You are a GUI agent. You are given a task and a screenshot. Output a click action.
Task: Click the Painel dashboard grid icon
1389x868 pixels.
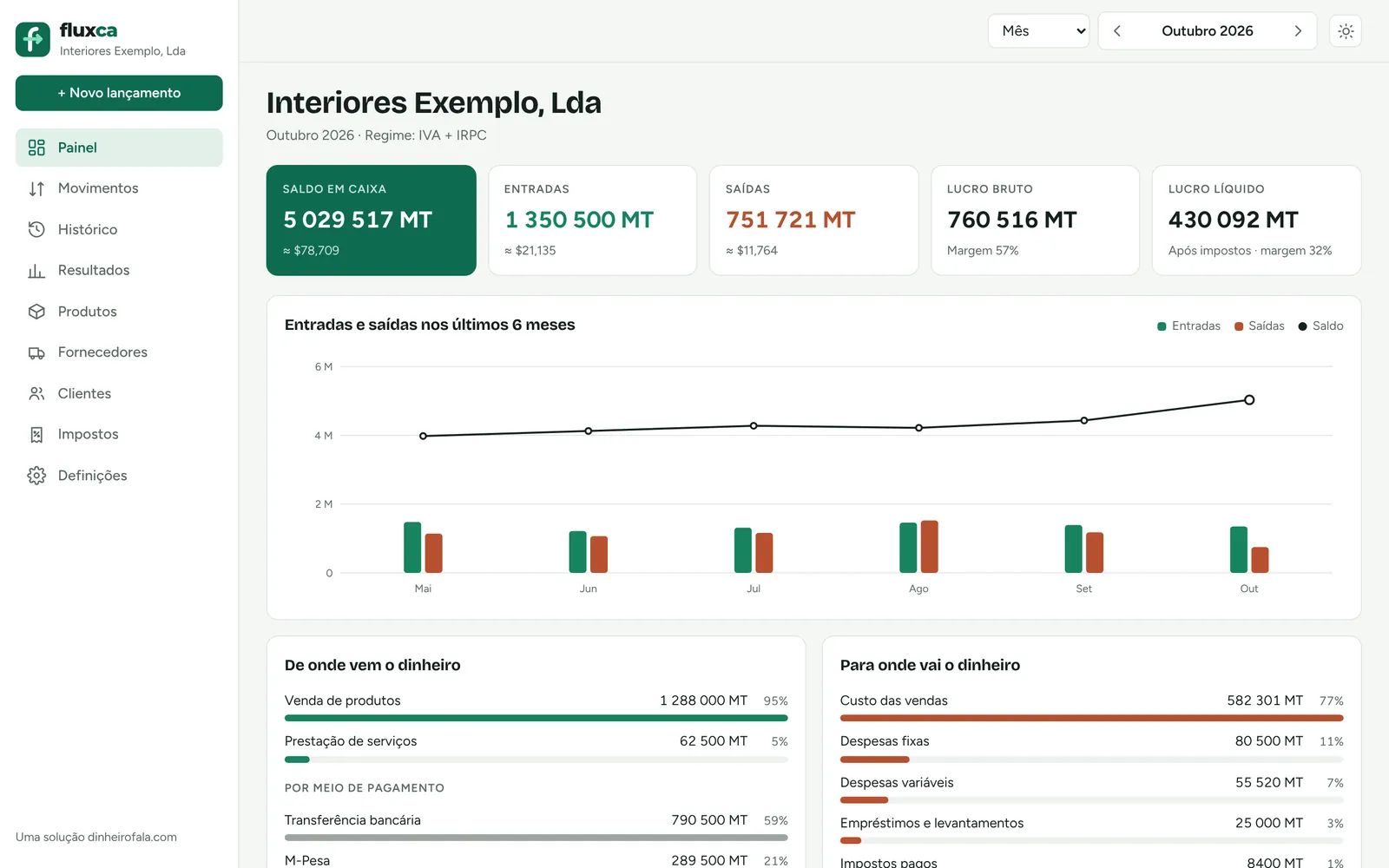point(36,148)
